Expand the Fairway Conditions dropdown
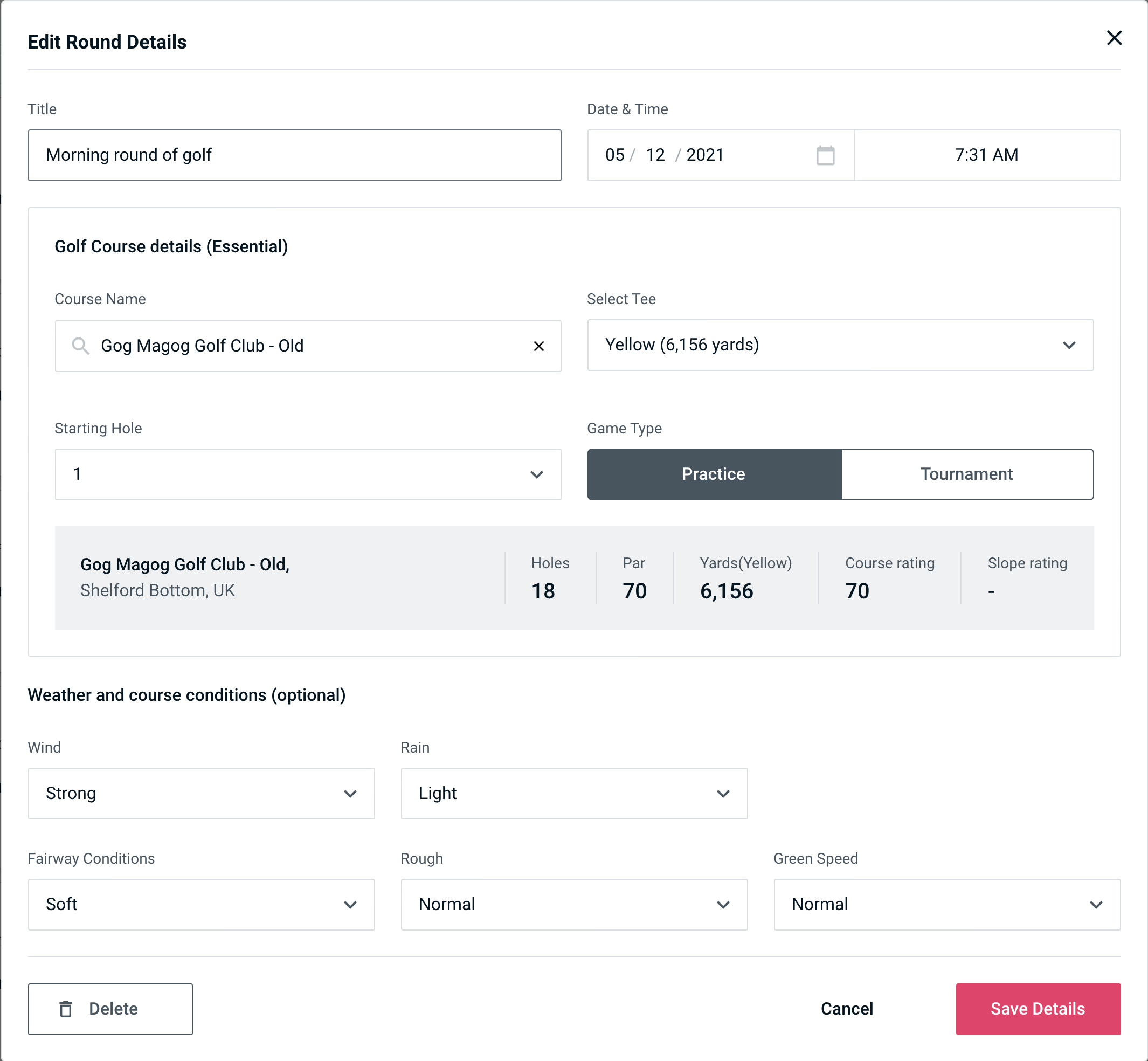The height and width of the screenshot is (1061, 1148). pos(351,904)
